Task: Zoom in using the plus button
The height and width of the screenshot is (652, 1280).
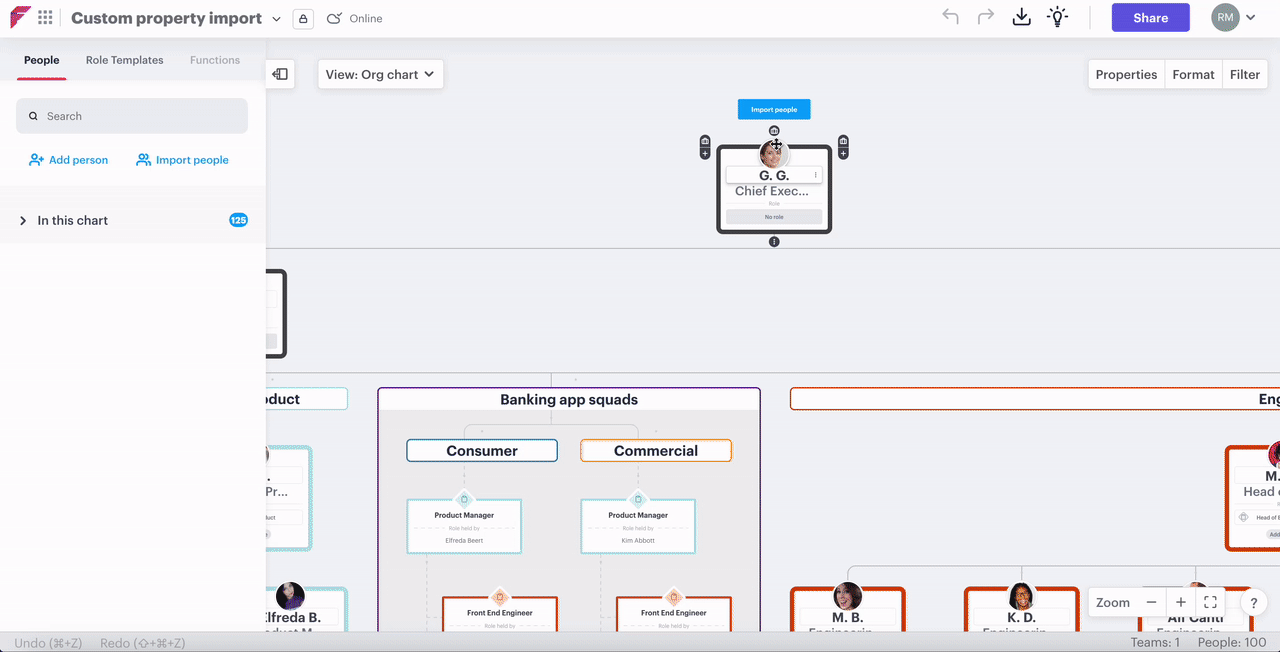Action: 1181,602
